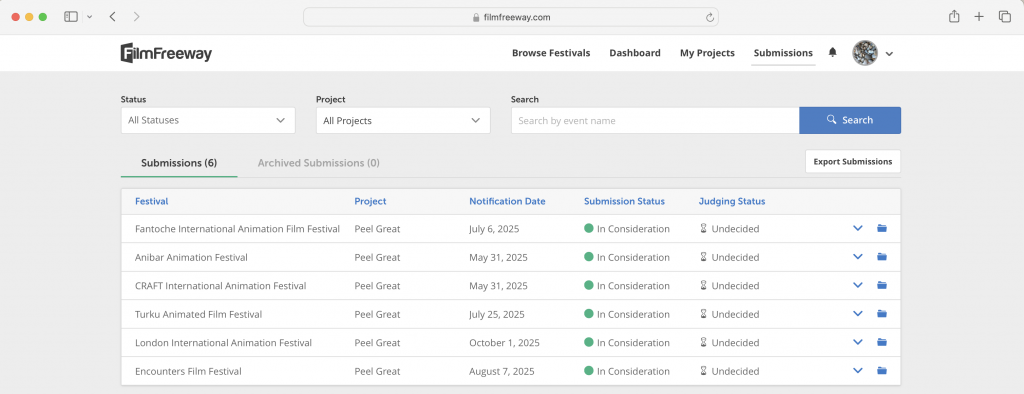Open a new tab with the plus icon

(978, 17)
